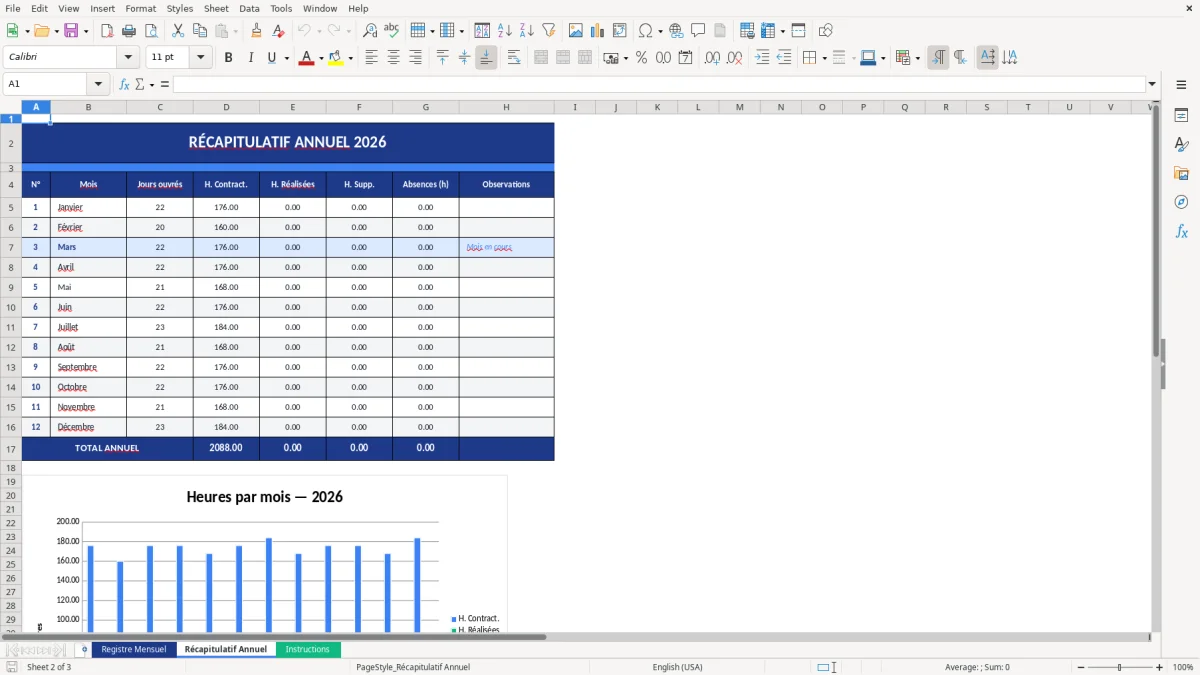This screenshot has height=675, width=1200.
Task: Open Find and Replace icon
Action: point(370,31)
